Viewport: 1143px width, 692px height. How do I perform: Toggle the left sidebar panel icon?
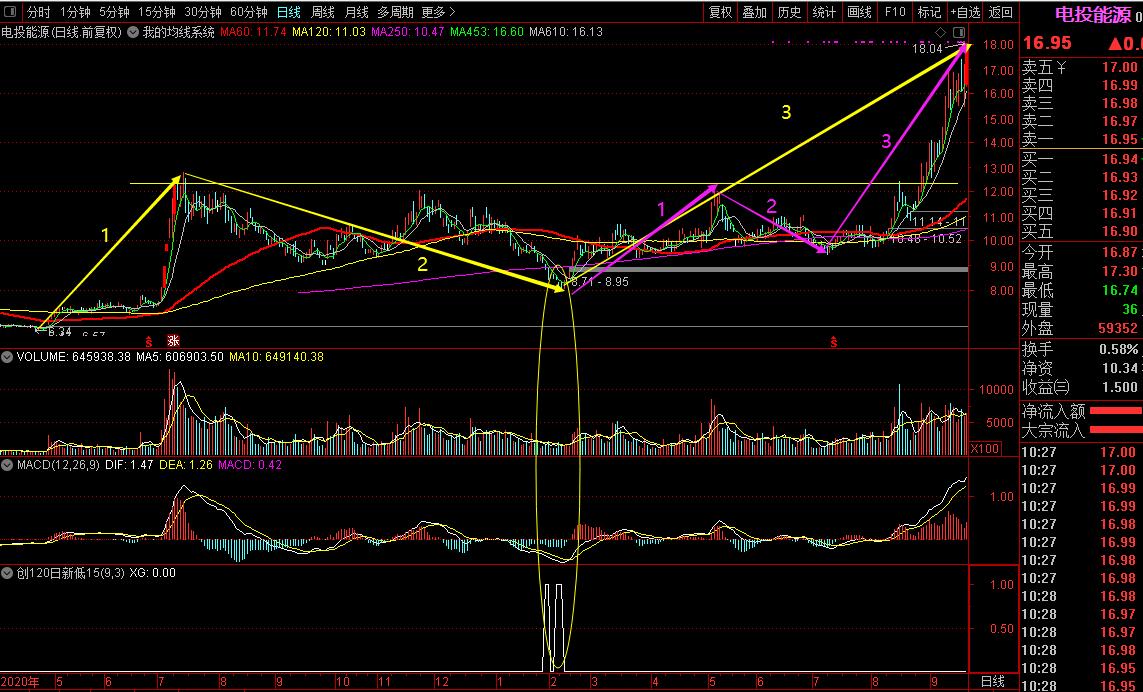[x=11, y=12]
